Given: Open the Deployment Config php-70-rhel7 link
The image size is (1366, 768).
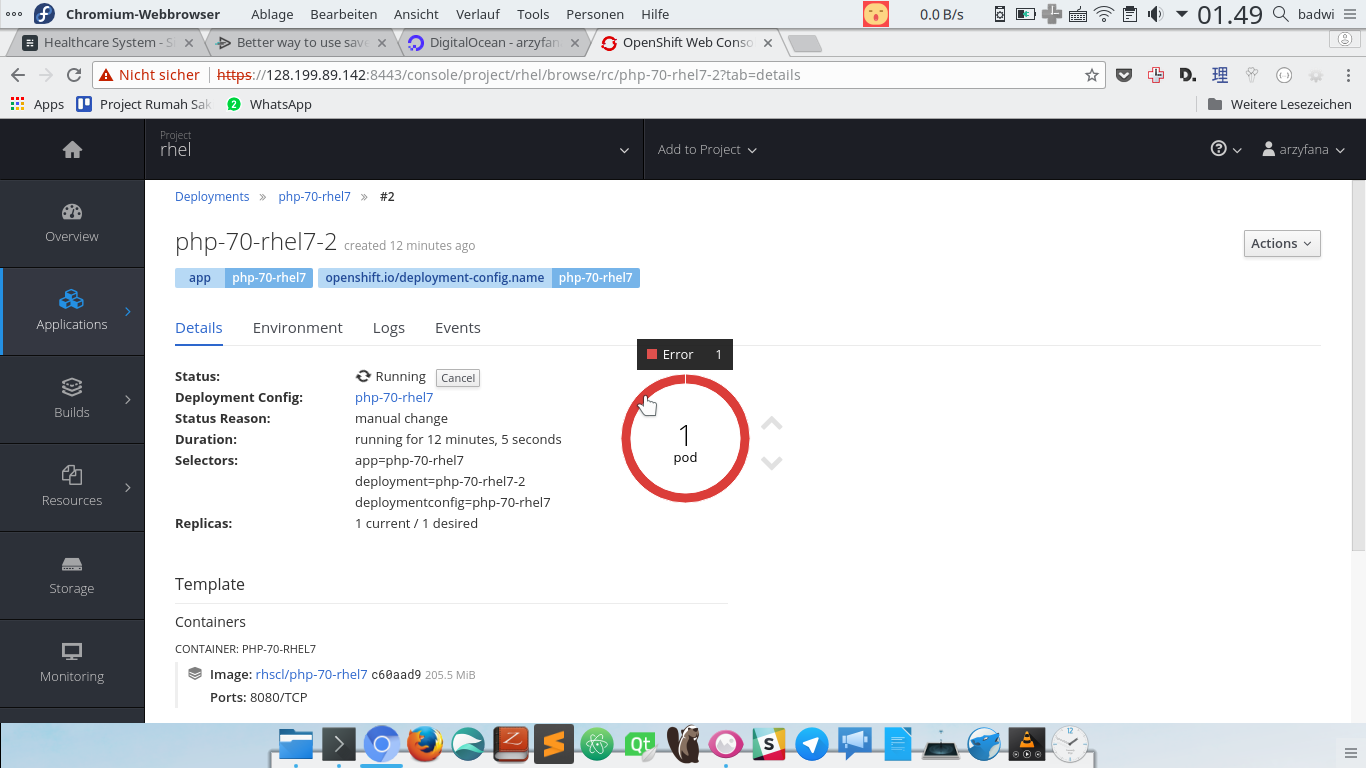Looking at the screenshot, I should 394,397.
